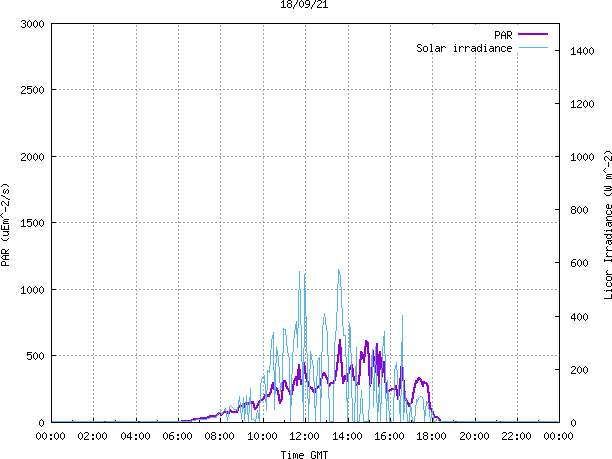This screenshot has width=612, height=459.
Task: Click the 16:00 time axis label
Action: (x=389, y=436)
